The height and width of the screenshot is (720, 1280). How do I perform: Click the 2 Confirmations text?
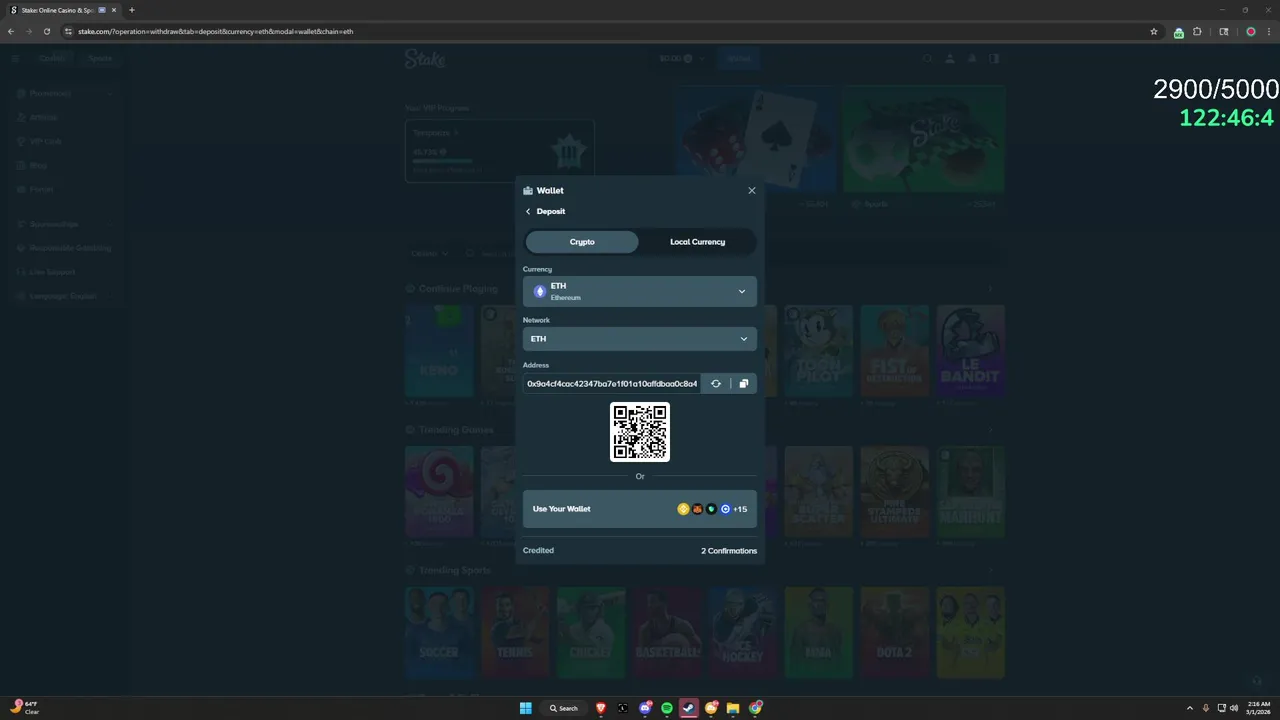click(x=729, y=551)
